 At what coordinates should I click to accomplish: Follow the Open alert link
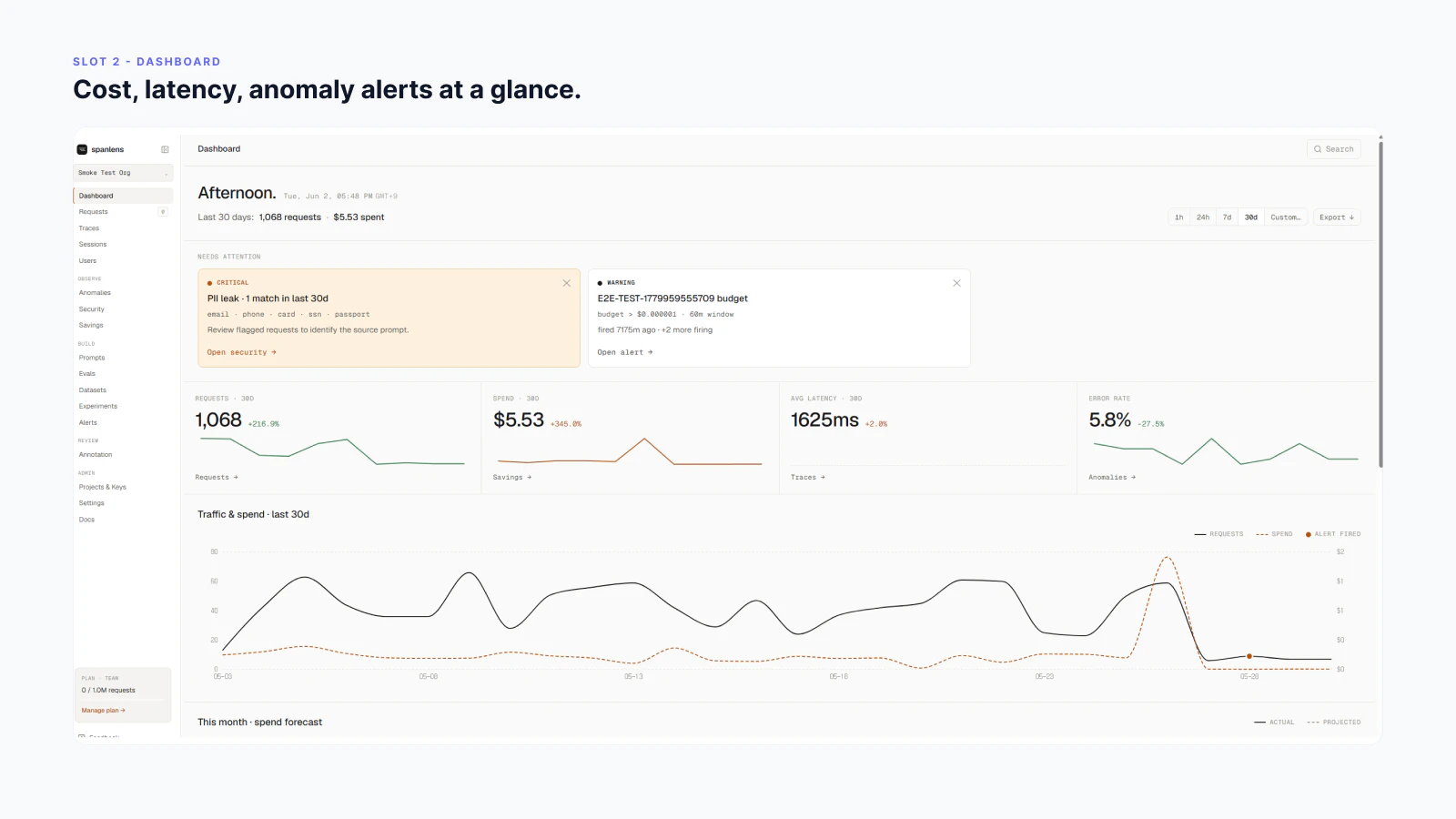pos(625,352)
